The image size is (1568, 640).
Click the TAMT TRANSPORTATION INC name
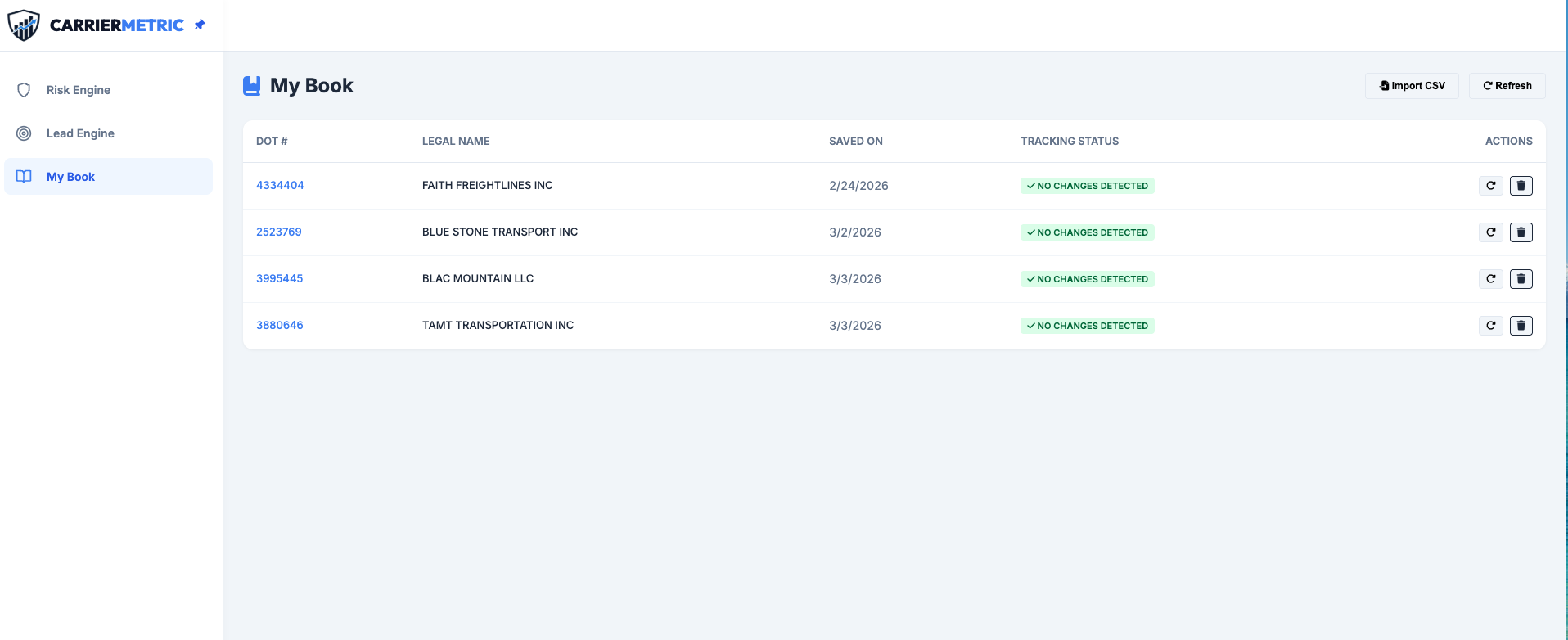coord(498,326)
